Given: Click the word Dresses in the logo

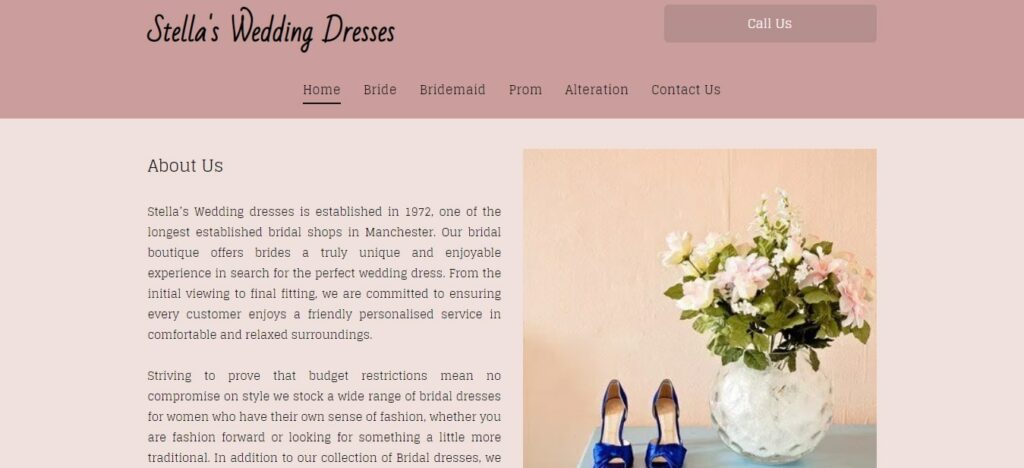Looking at the screenshot, I should tap(359, 29).
